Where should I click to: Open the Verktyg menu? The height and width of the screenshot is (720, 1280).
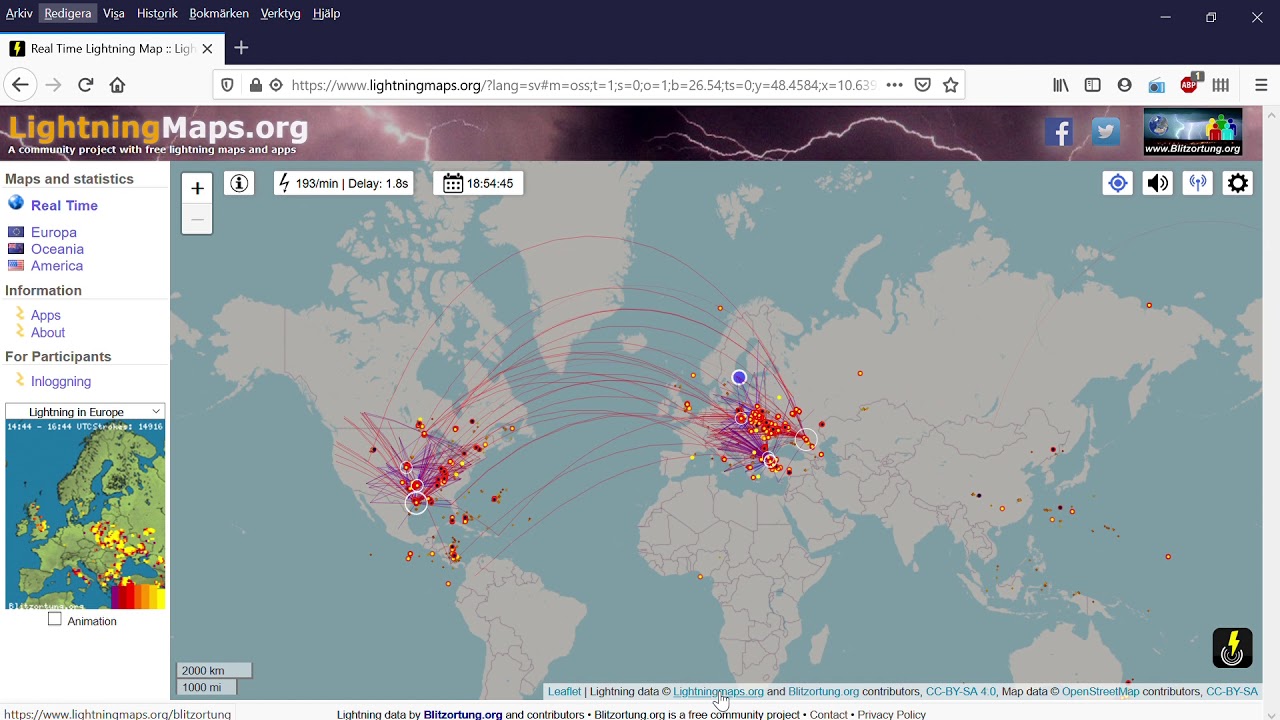point(280,14)
